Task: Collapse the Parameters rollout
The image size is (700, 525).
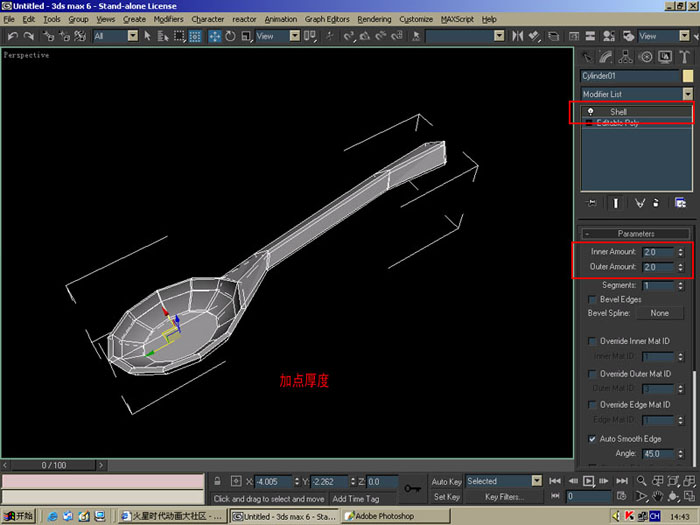Action: 636,233
